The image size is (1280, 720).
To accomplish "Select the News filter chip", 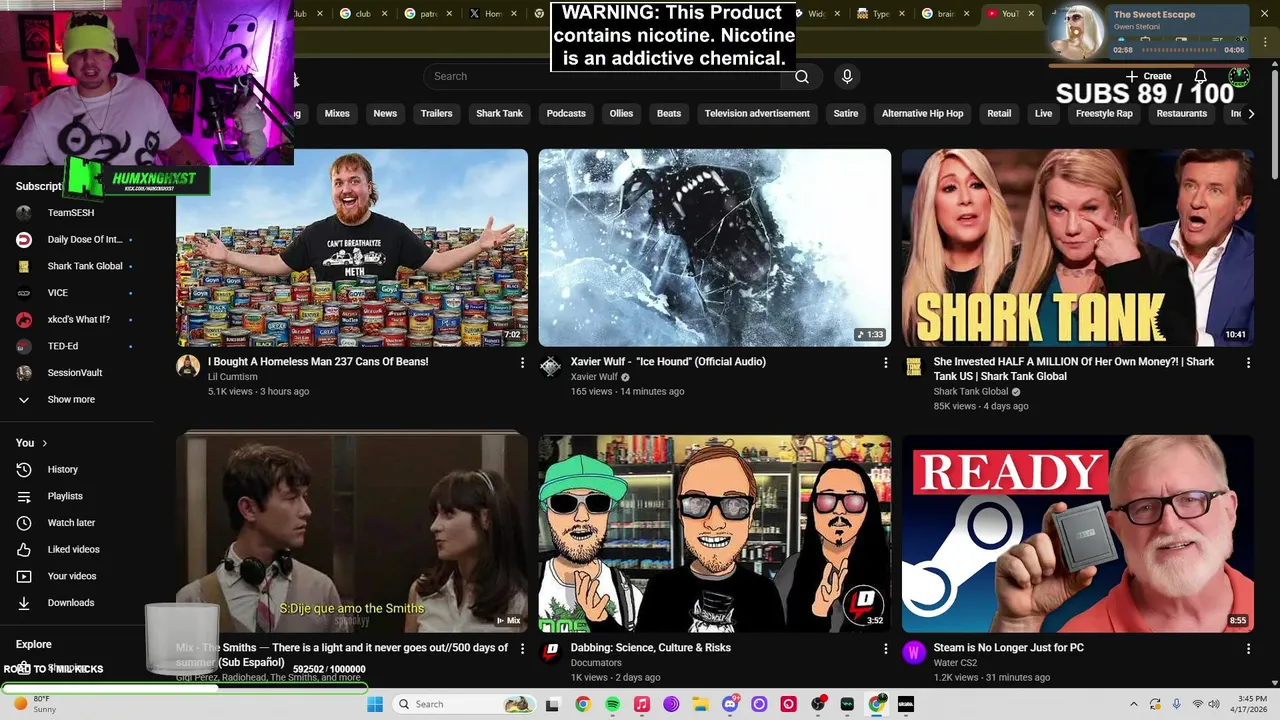I will (x=385, y=114).
